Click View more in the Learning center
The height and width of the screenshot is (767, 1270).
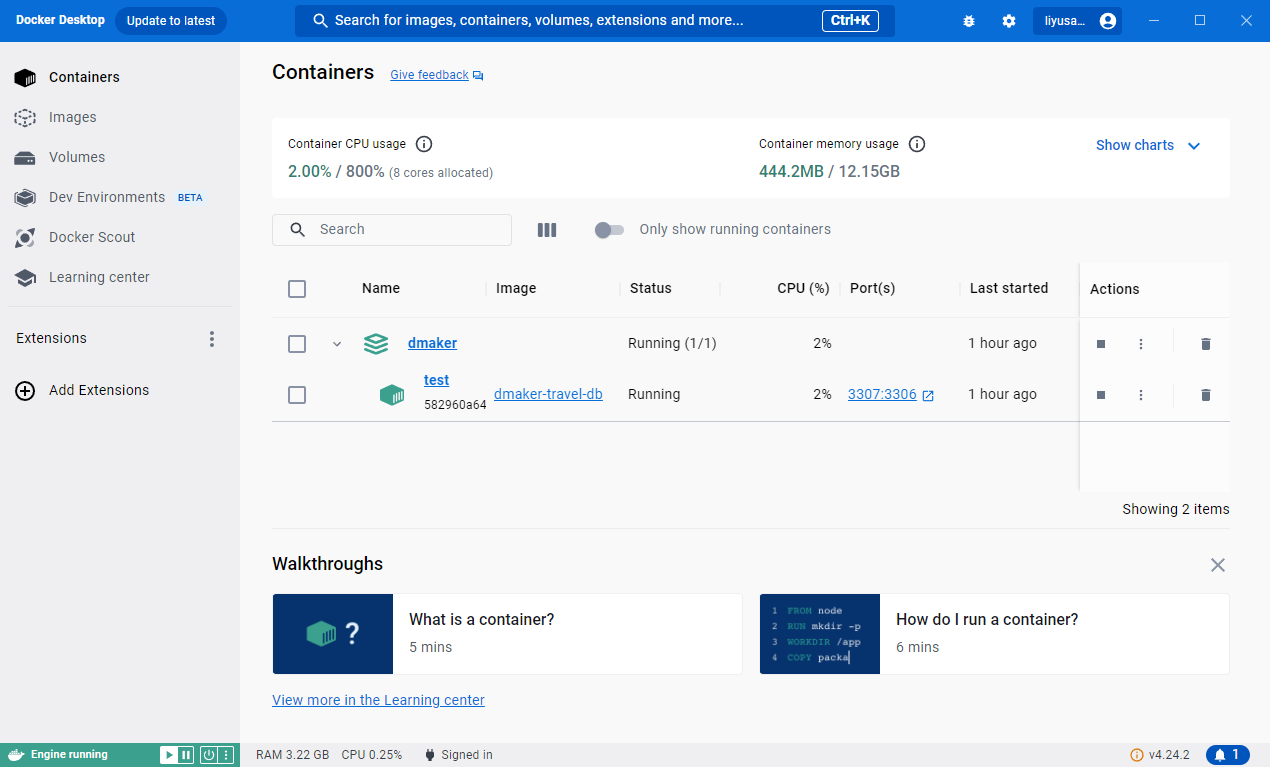378,700
